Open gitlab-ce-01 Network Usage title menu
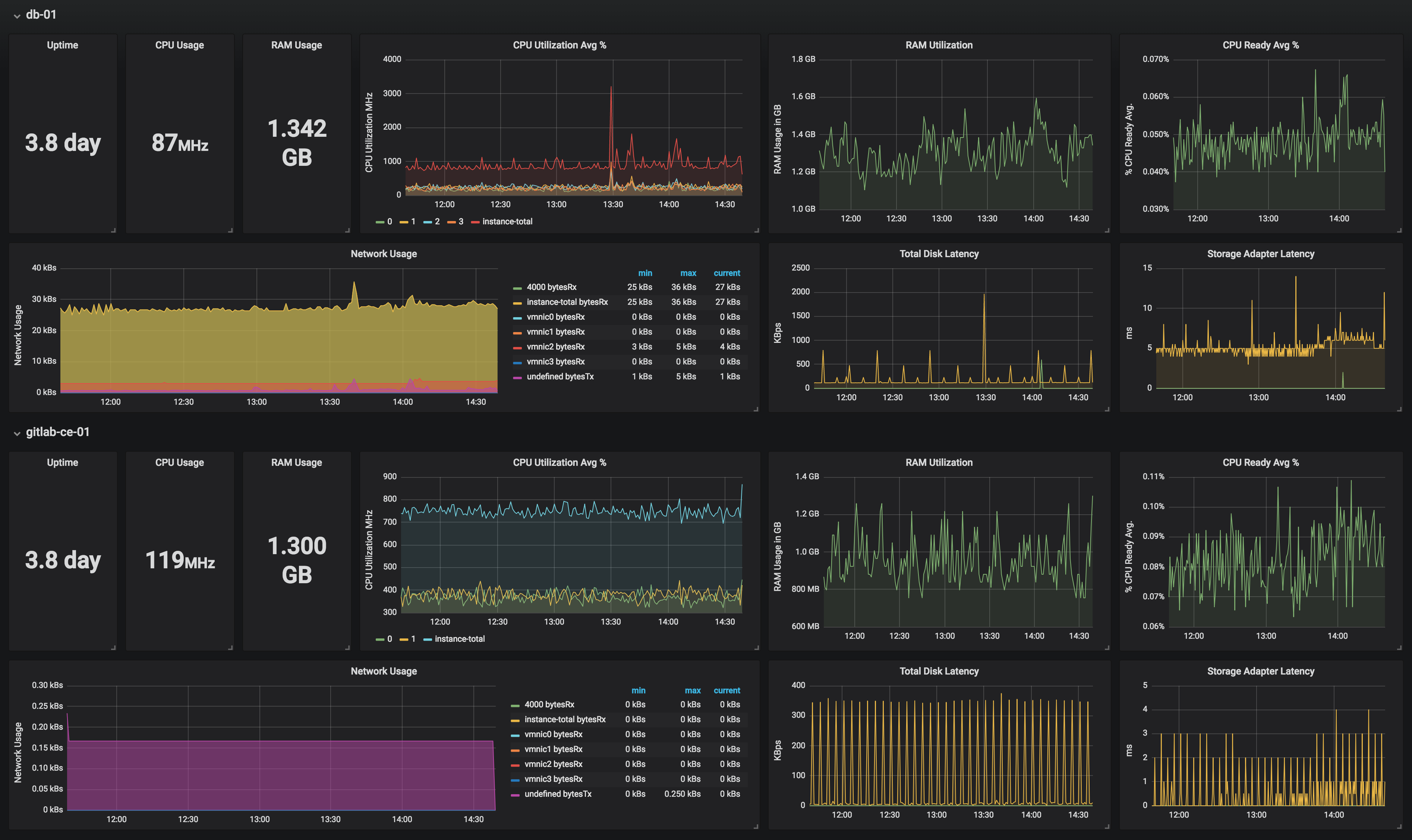This screenshot has width=1412, height=840. [384, 671]
